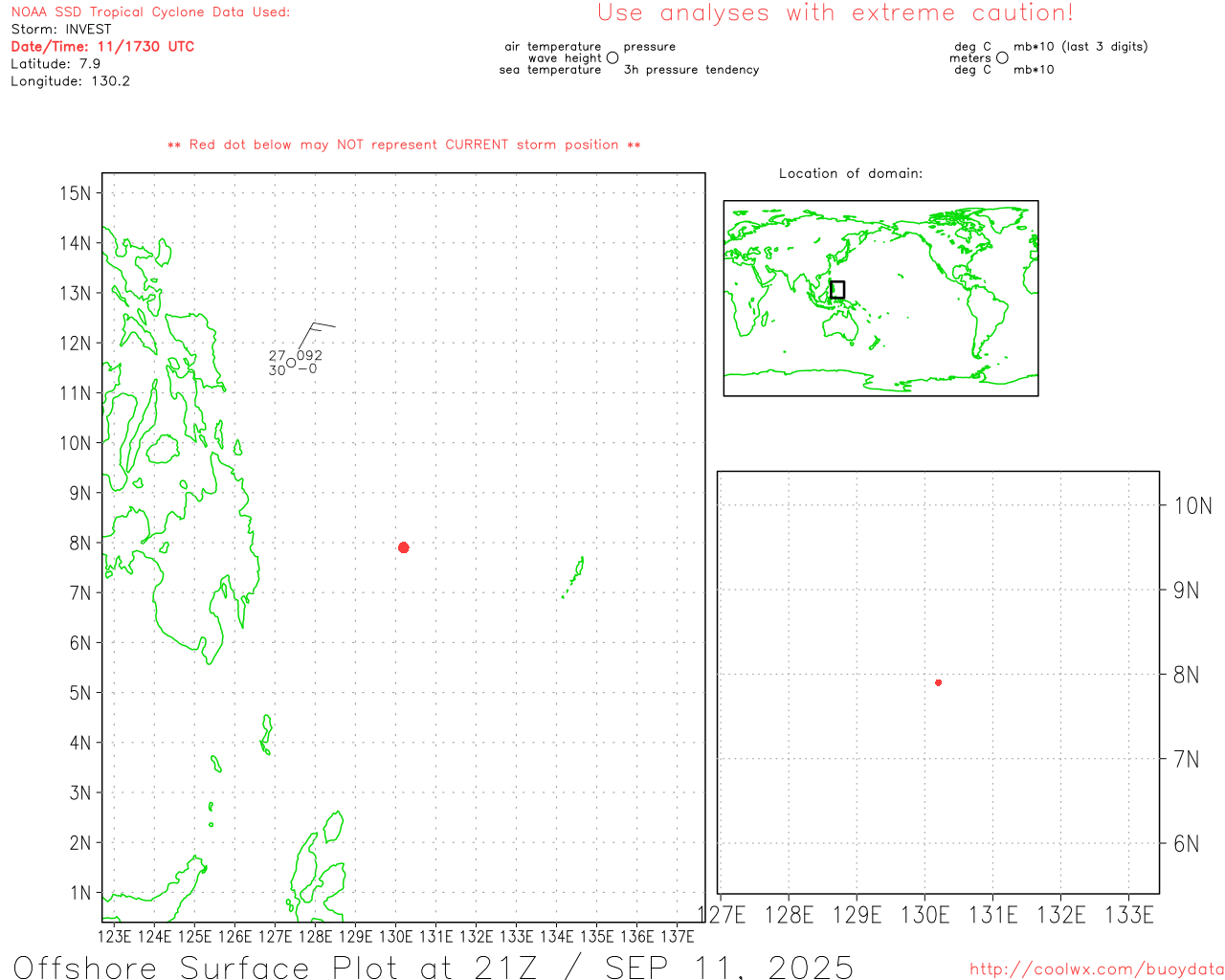Viewport: 1225px width, 980px height.
Task: Click the 'Storm: INVEST' text
Action: click(x=61, y=30)
